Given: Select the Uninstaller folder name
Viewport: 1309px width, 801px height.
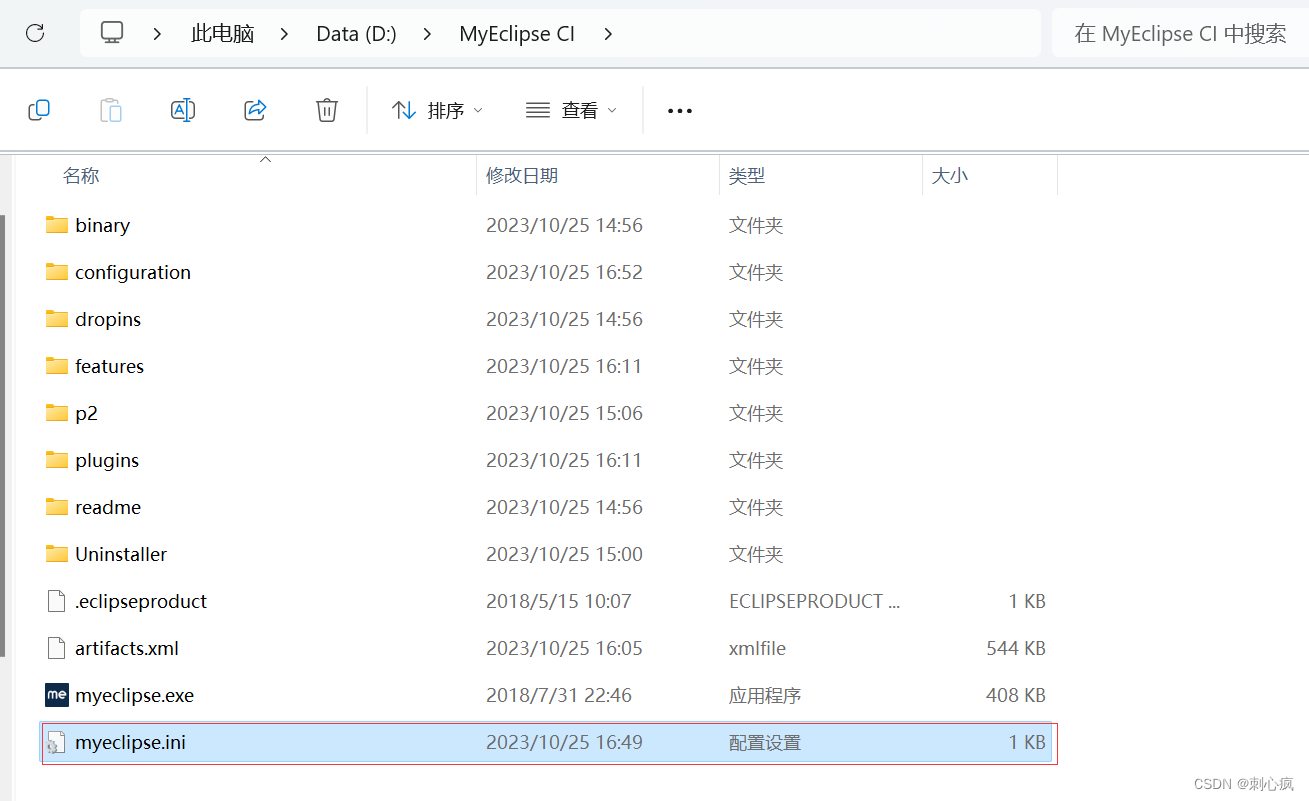Looking at the screenshot, I should coord(121,555).
